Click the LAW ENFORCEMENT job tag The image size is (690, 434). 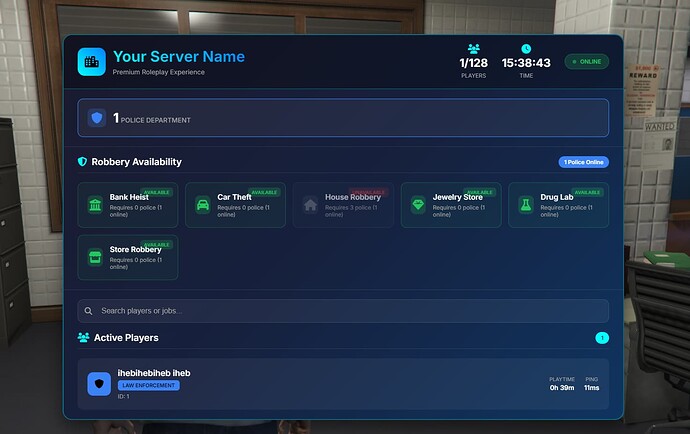point(148,385)
